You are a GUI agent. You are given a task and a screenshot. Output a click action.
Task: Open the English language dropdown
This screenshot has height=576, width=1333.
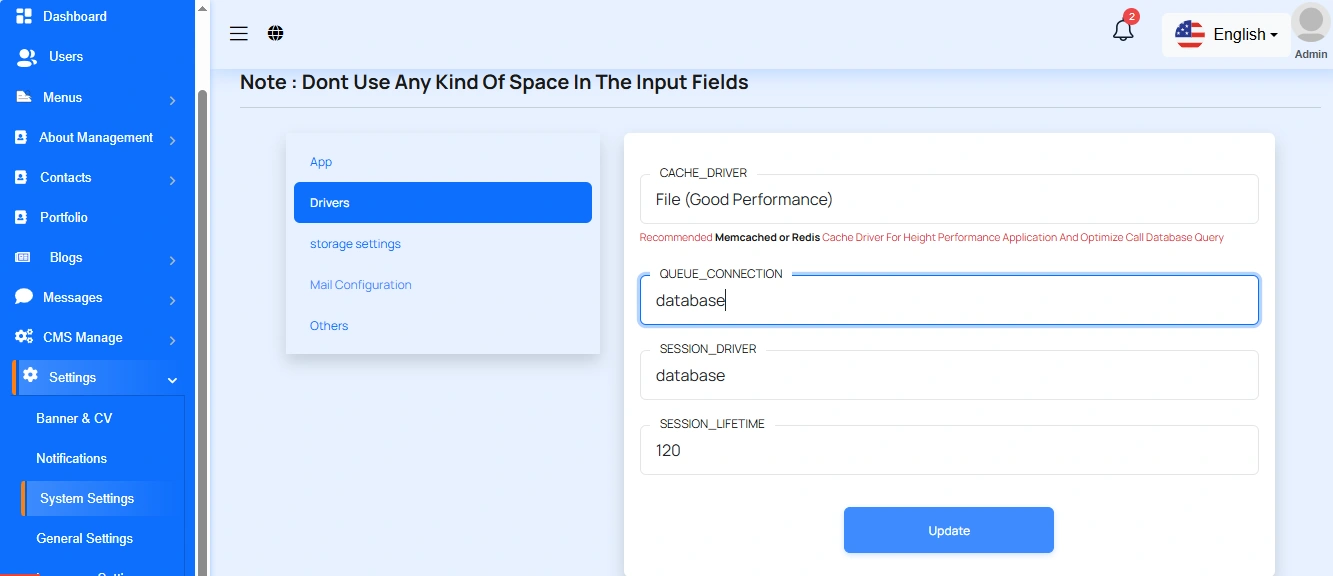tap(1228, 35)
